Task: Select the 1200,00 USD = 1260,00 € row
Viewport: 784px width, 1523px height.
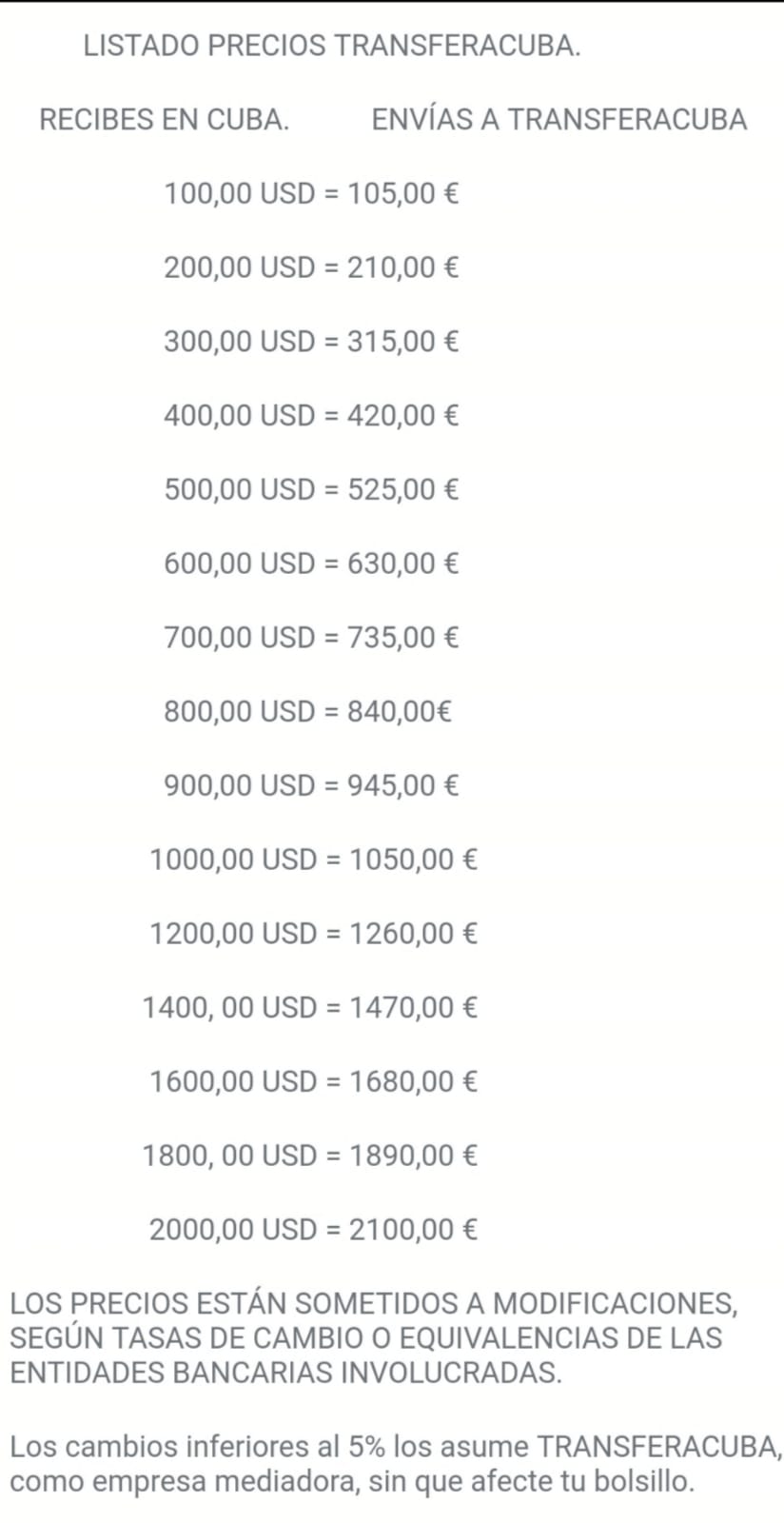Action: tap(313, 934)
